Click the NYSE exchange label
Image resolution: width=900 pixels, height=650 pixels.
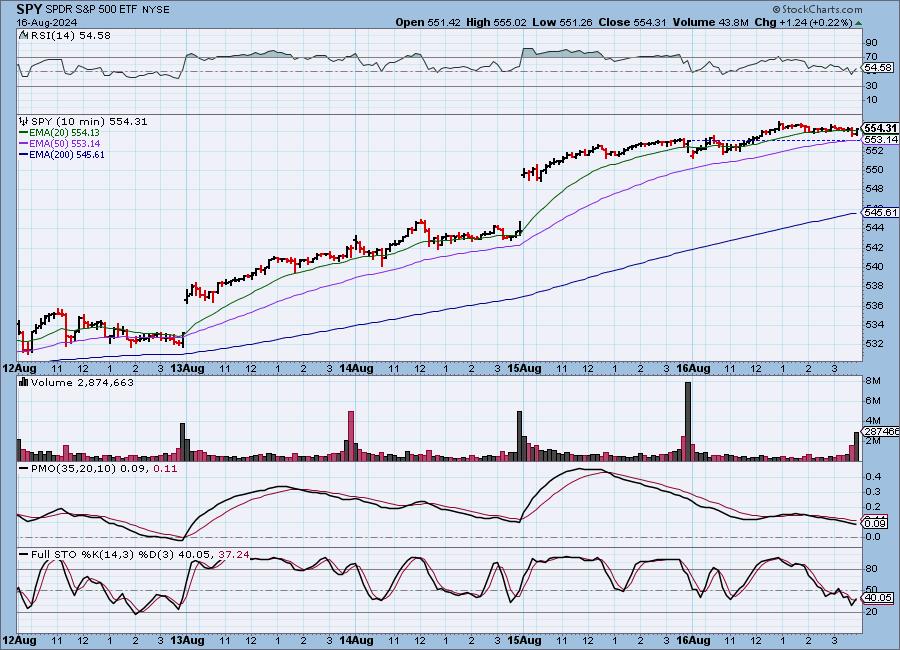click(156, 10)
